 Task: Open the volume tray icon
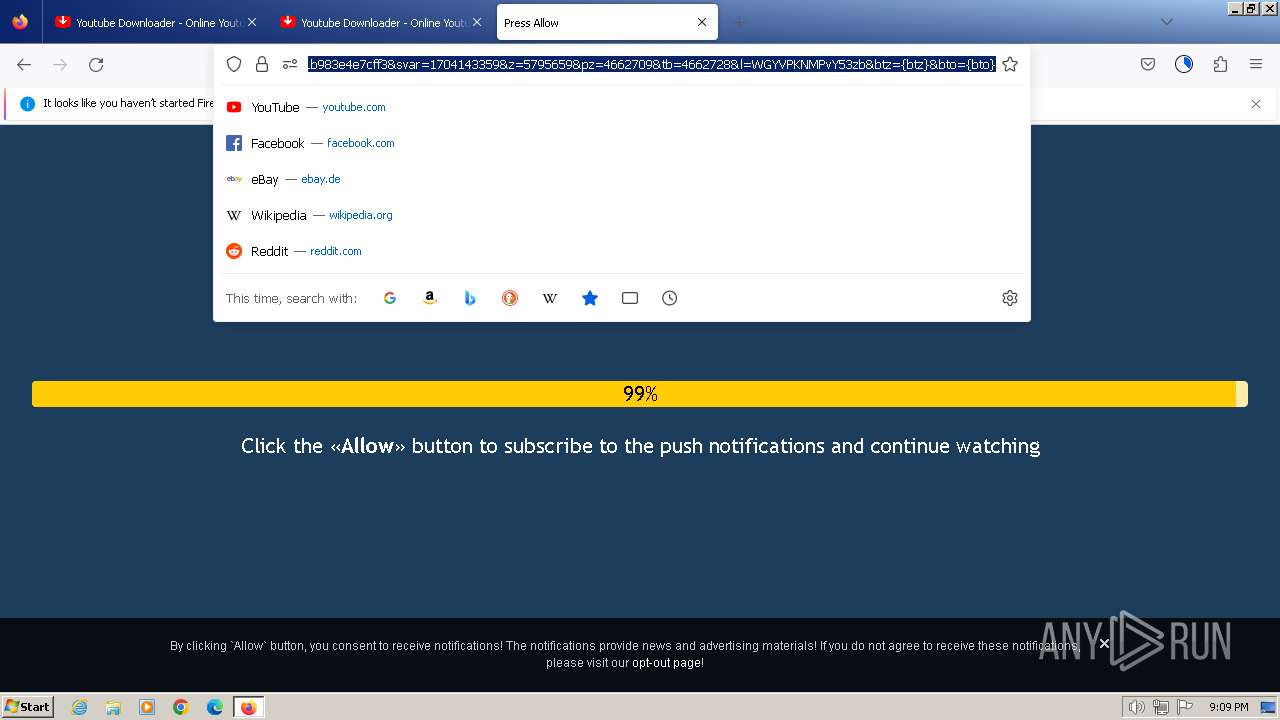[x=1137, y=707]
